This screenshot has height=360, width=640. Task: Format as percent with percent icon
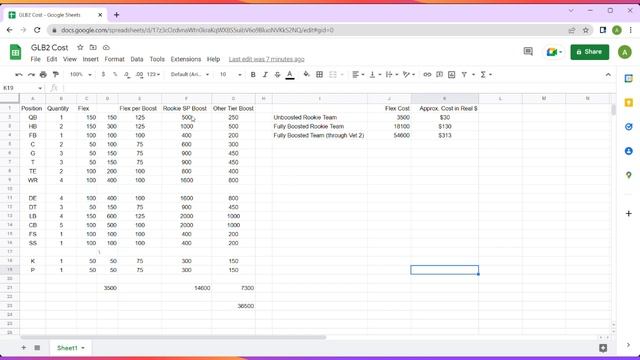click(115, 75)
